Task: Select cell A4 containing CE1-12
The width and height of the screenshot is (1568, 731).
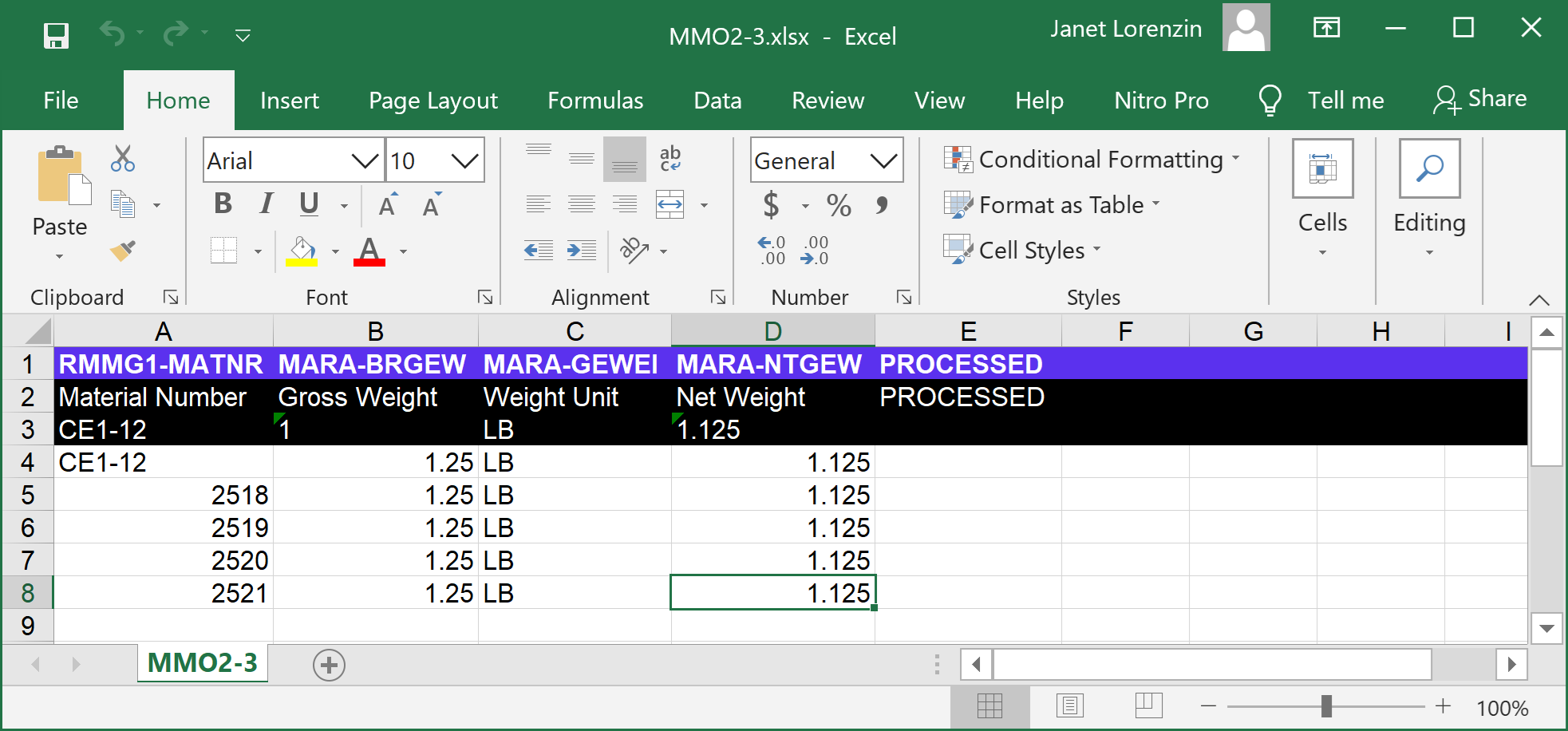Action: tap(163, 463)
